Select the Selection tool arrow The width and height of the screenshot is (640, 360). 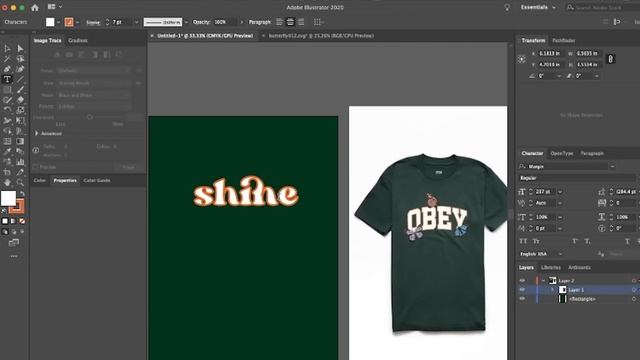pyautogui.click(x=7, y=49)
